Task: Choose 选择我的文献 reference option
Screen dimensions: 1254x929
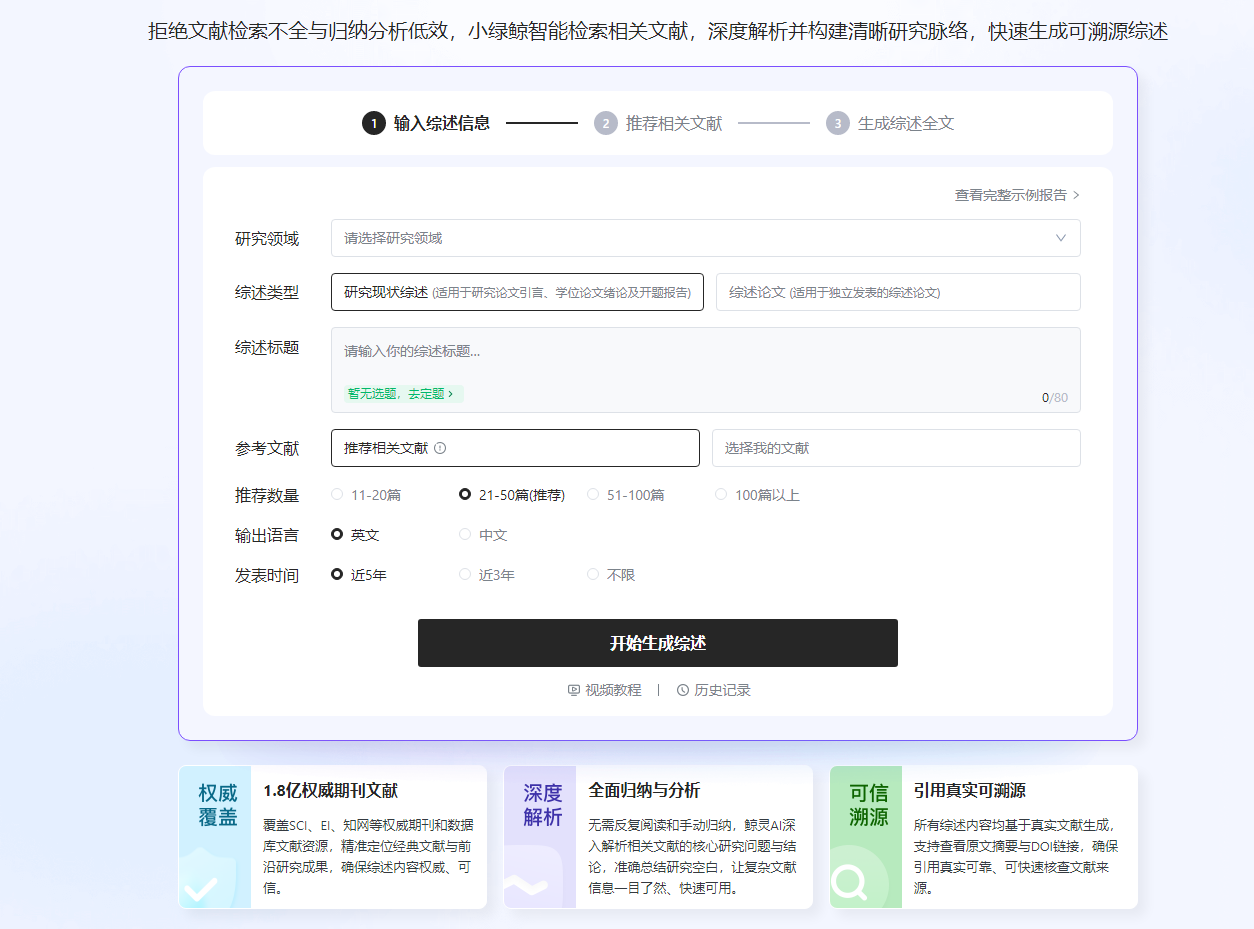Action: [x=896, y=448]
